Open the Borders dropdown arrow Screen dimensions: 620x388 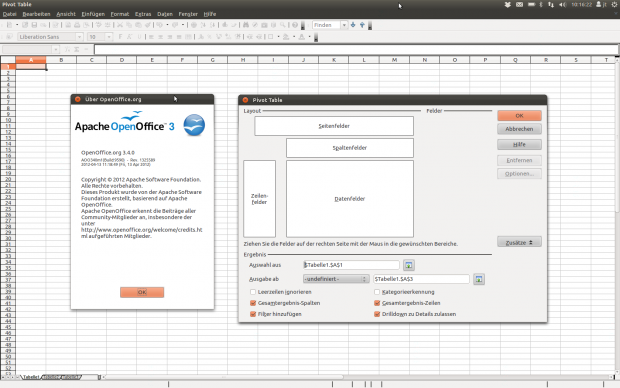pyautogui.click(x=278, y=37)
